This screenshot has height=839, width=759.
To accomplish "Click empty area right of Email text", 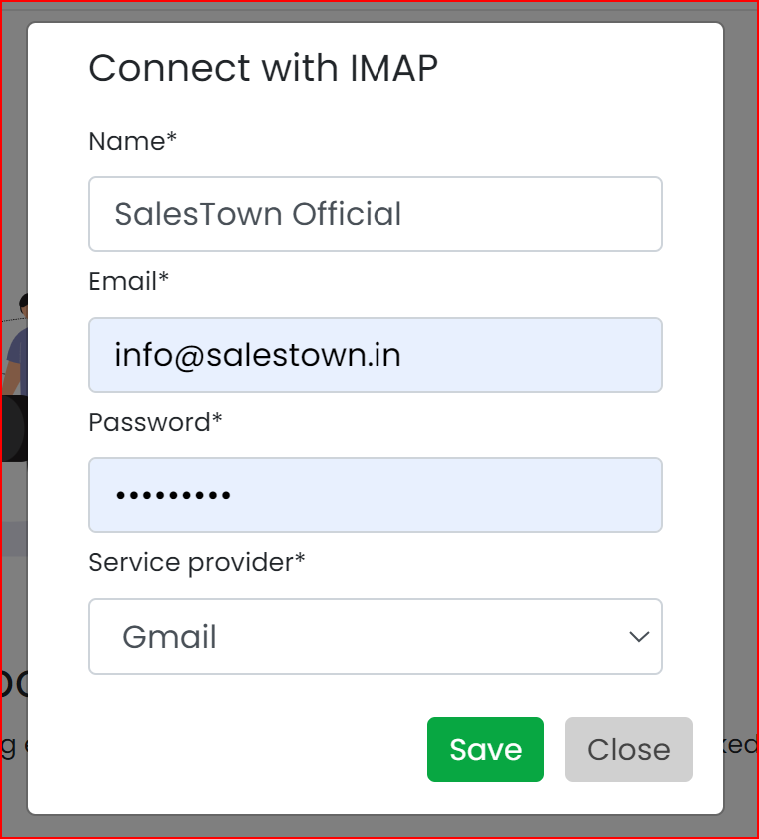I will [x=530, y=355].
